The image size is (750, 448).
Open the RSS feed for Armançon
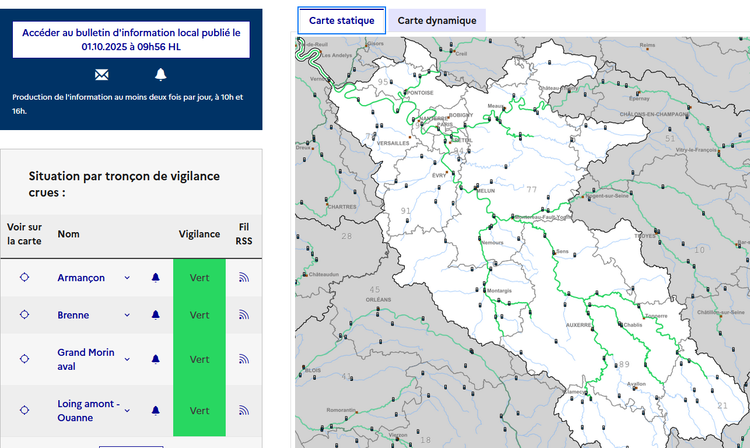coord(243,278)
